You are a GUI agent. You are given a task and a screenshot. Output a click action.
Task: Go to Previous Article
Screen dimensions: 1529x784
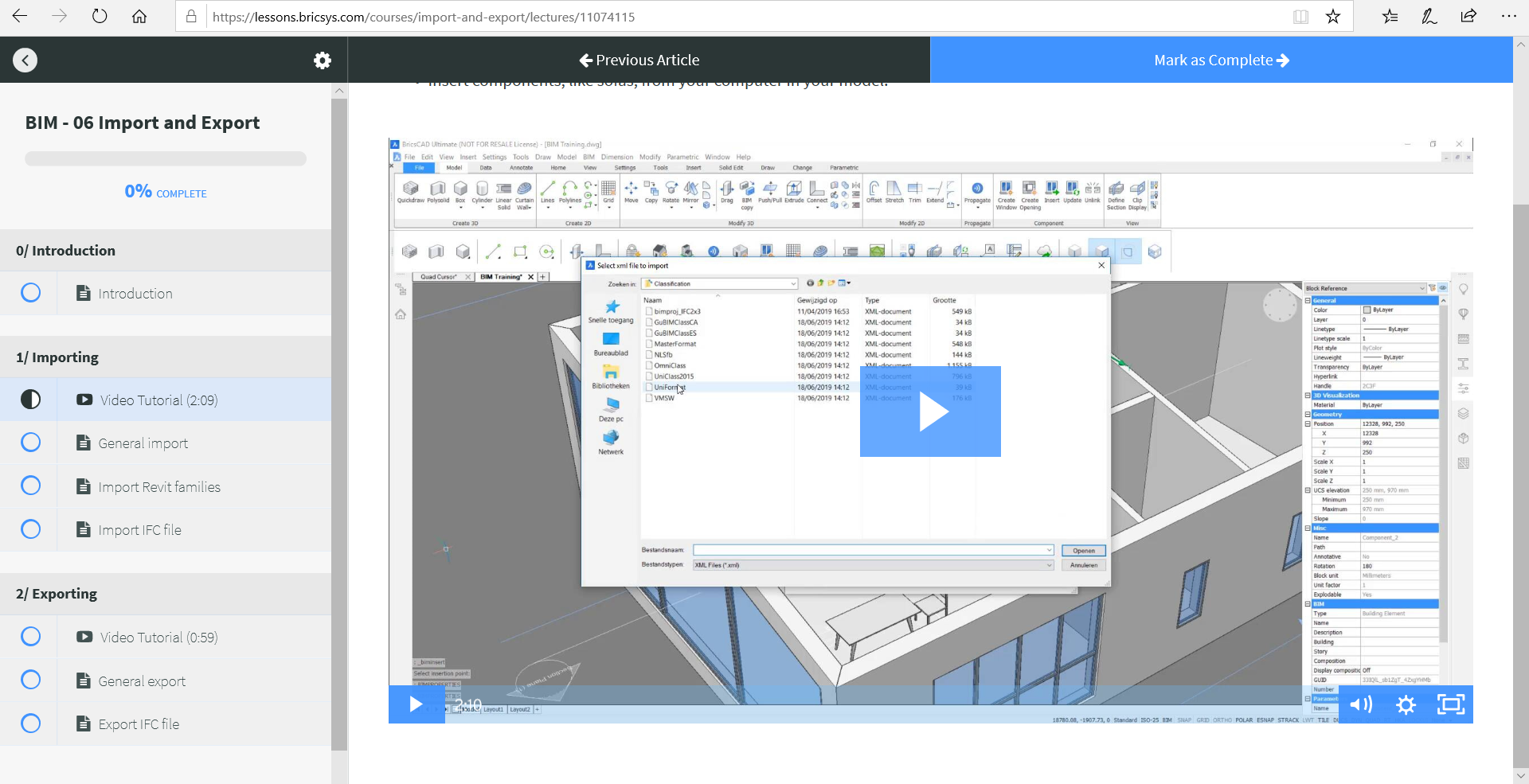tap(639, 60)
